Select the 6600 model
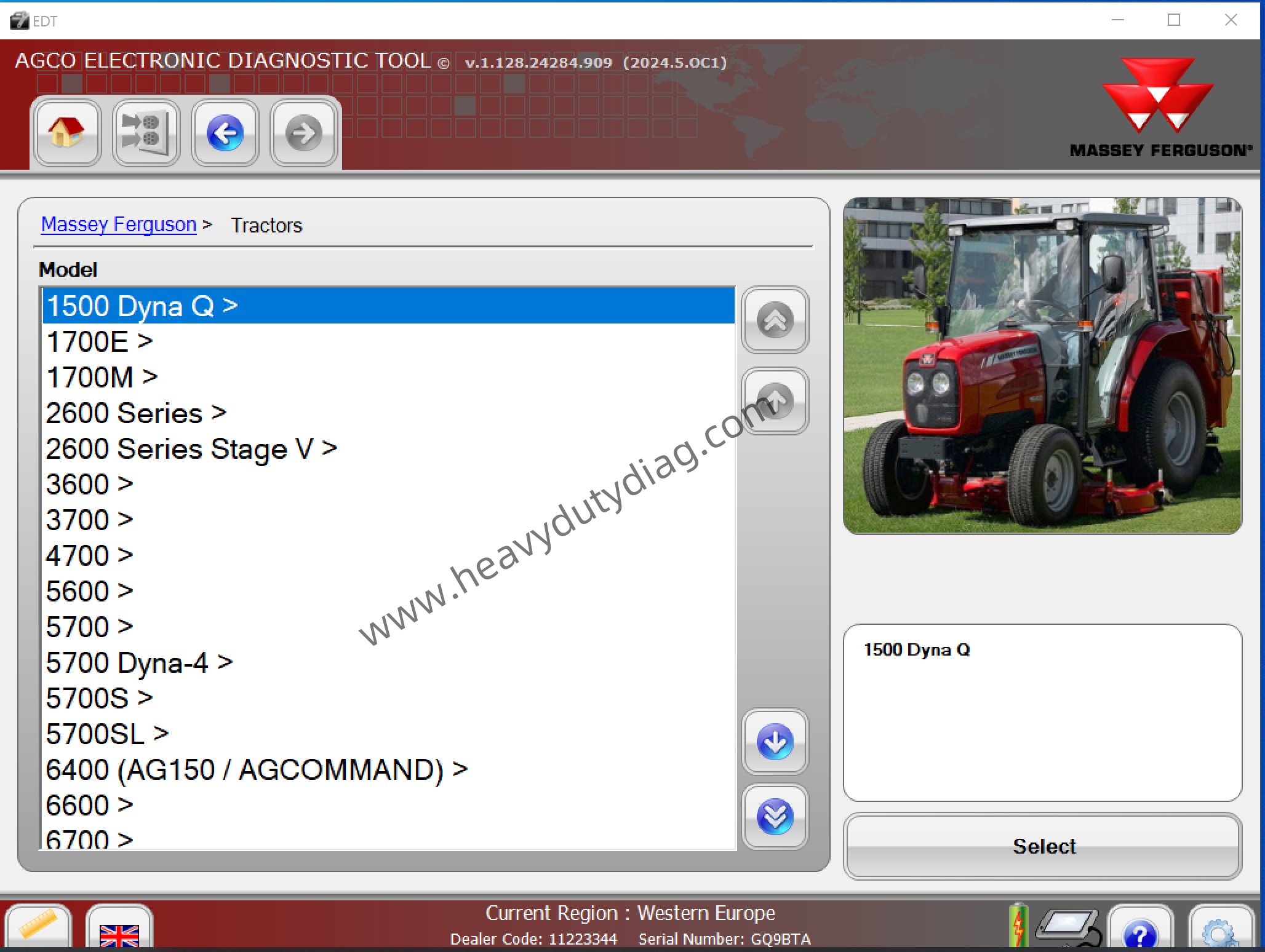The image size is (1265, 952). [389, 805]
